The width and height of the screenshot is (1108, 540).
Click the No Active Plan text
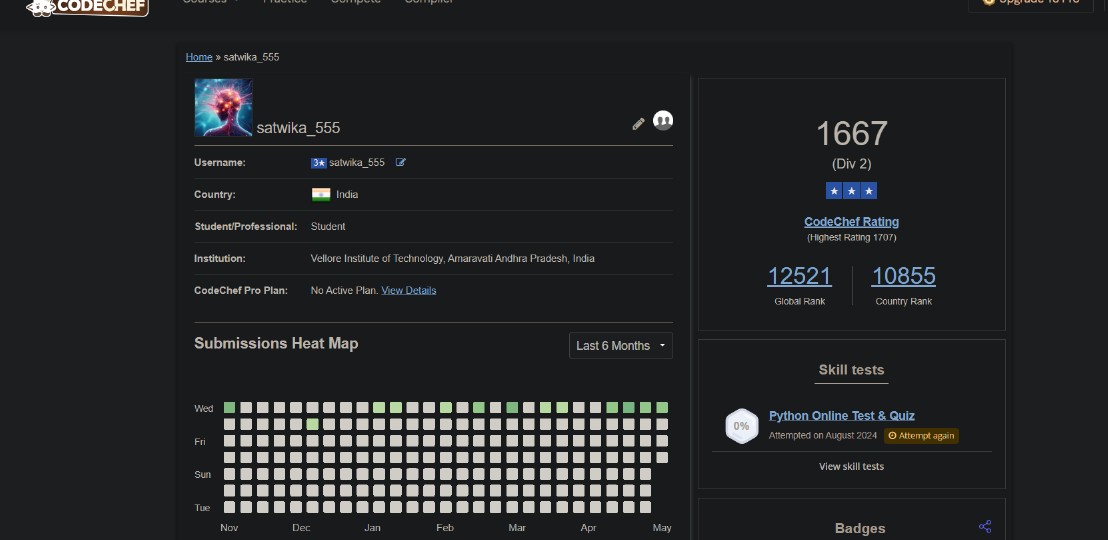(x=345, y=290)
